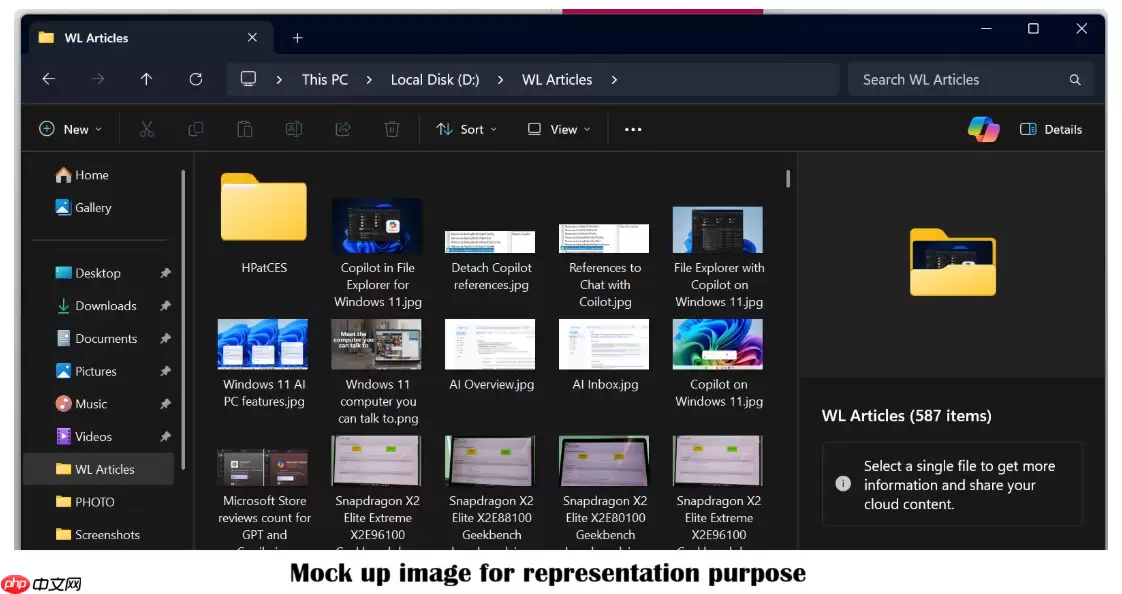Navigate to Local Disk (D:) via breadcrumb
1122x594 pixels.
click(x=434, y=79)
